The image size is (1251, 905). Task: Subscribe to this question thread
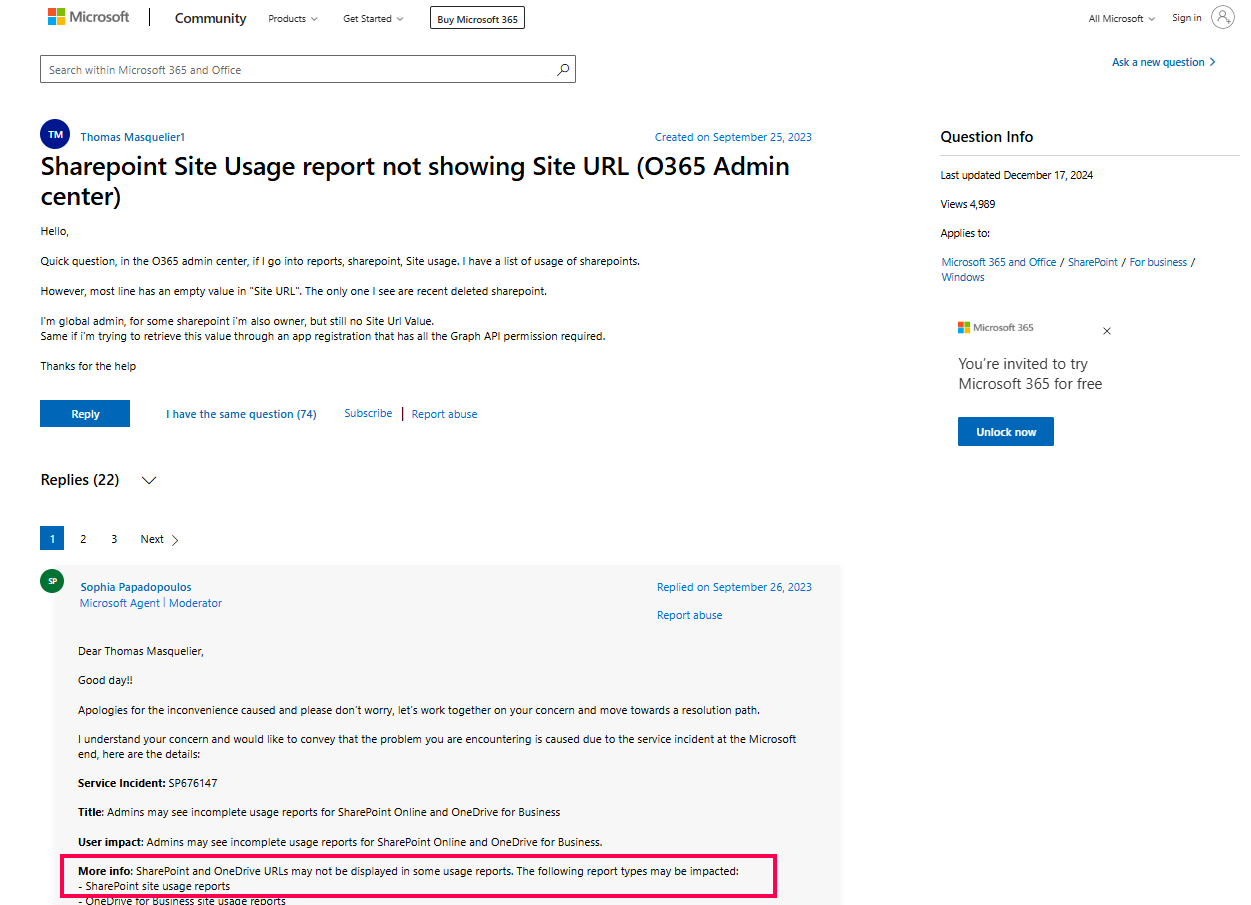point(368,413)
